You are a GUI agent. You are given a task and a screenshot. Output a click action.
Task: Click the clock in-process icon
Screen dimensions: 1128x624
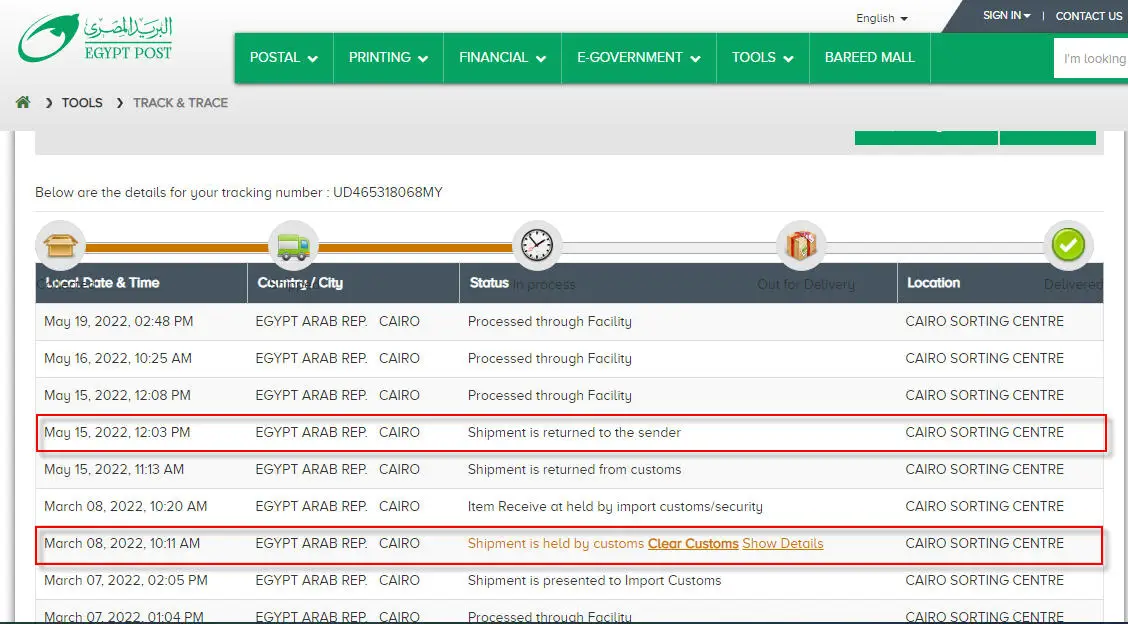coord(537,245)
